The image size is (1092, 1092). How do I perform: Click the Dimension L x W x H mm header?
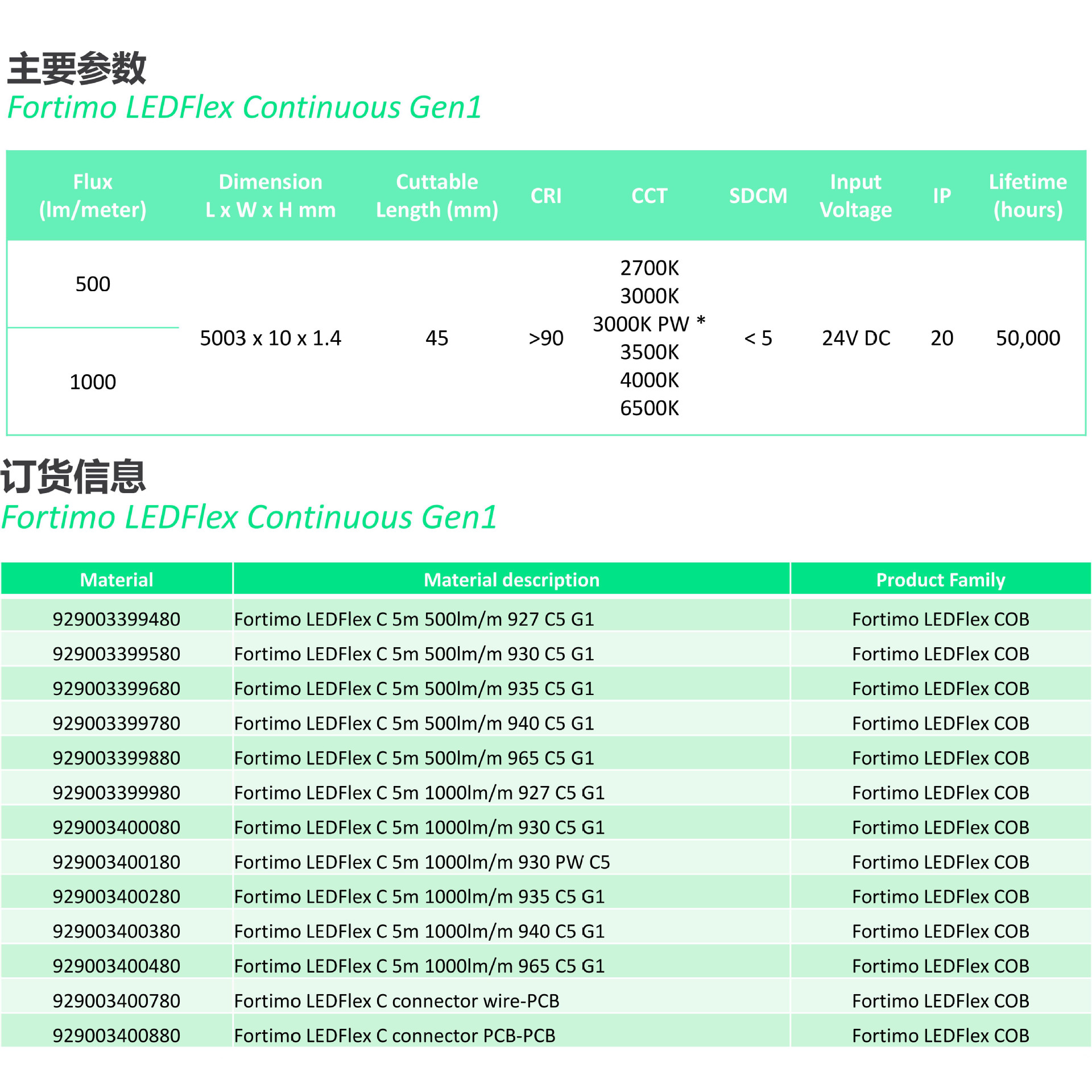(x=271, y=196)
